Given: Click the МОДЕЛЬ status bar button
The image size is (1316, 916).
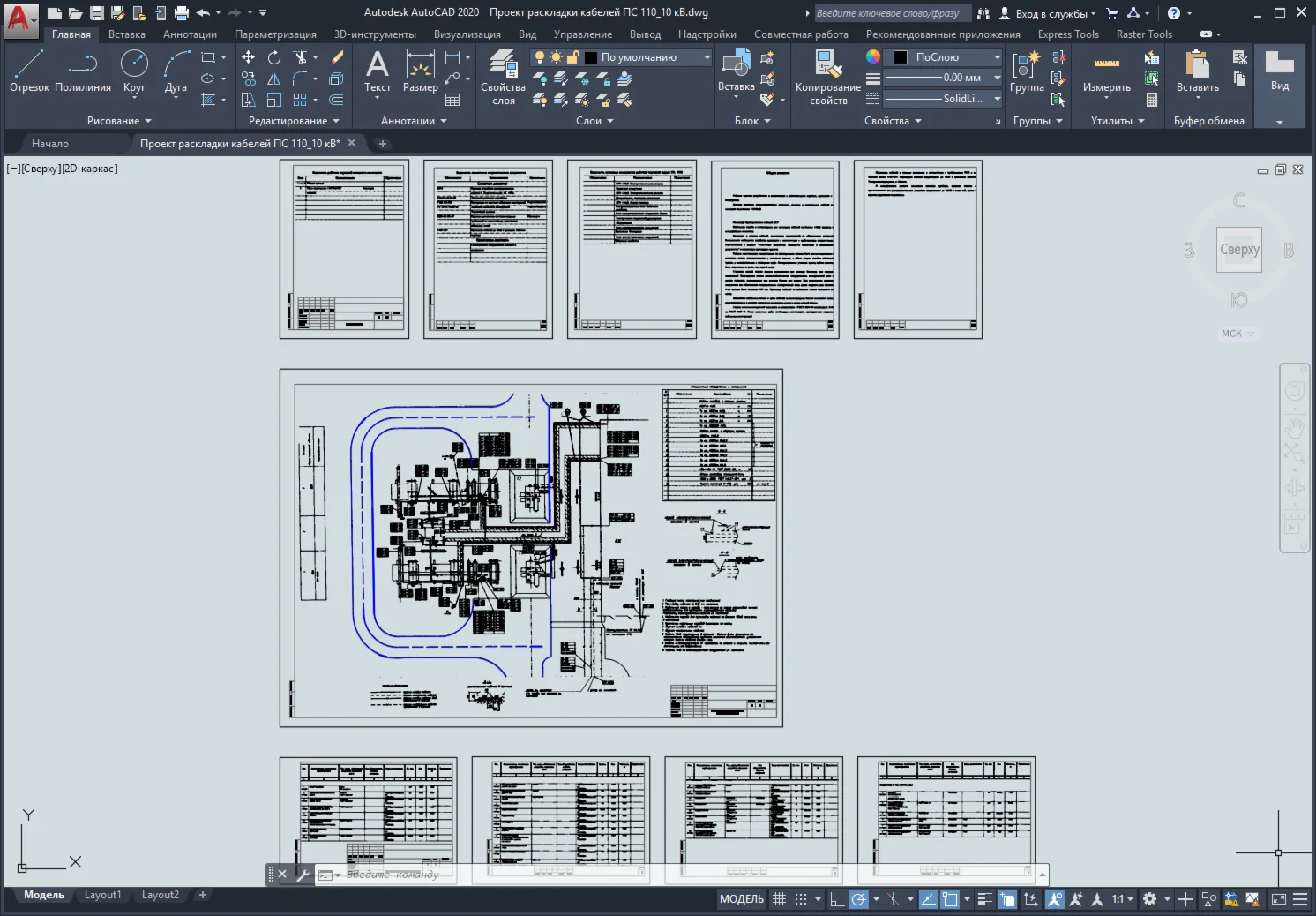Looking at the screenshot, I should pos(742,899).
